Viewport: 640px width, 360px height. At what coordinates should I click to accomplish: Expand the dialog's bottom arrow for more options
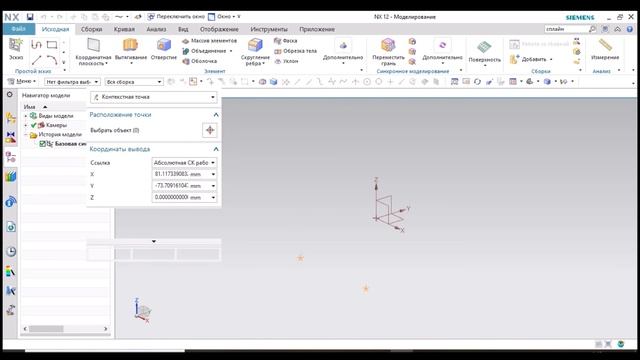point(153,242)
